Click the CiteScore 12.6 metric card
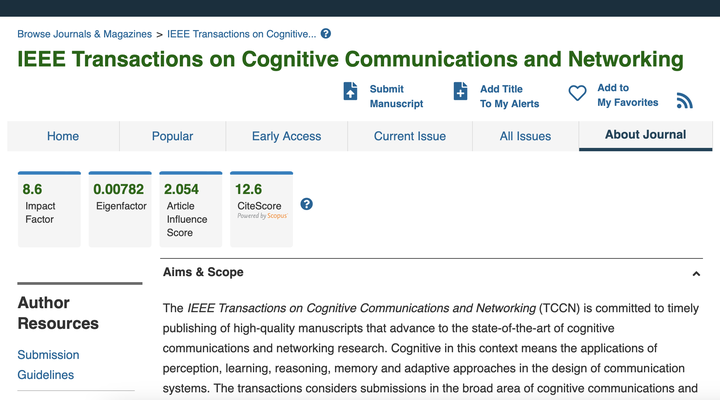The image size is (720, 400). coord(261,209)
